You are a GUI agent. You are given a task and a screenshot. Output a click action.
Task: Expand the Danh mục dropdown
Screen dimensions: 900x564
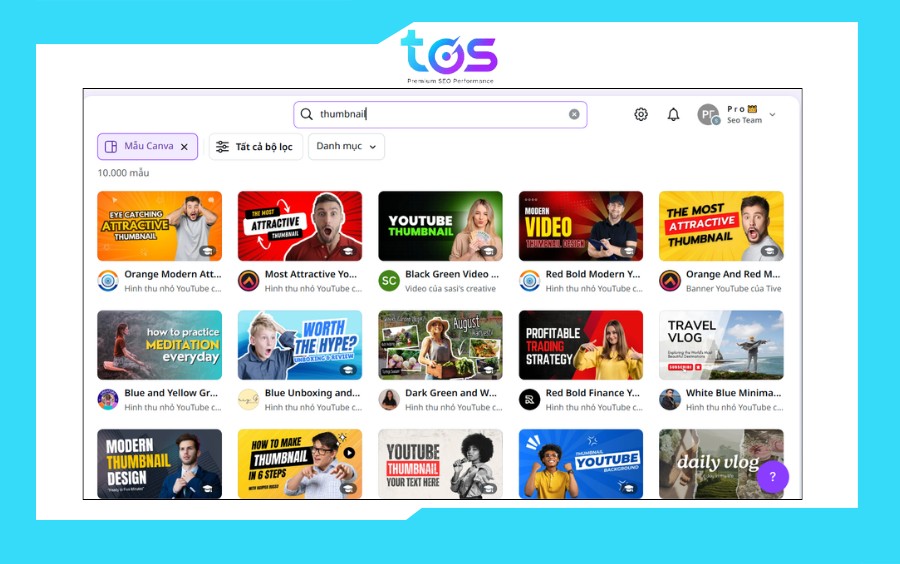346,147
